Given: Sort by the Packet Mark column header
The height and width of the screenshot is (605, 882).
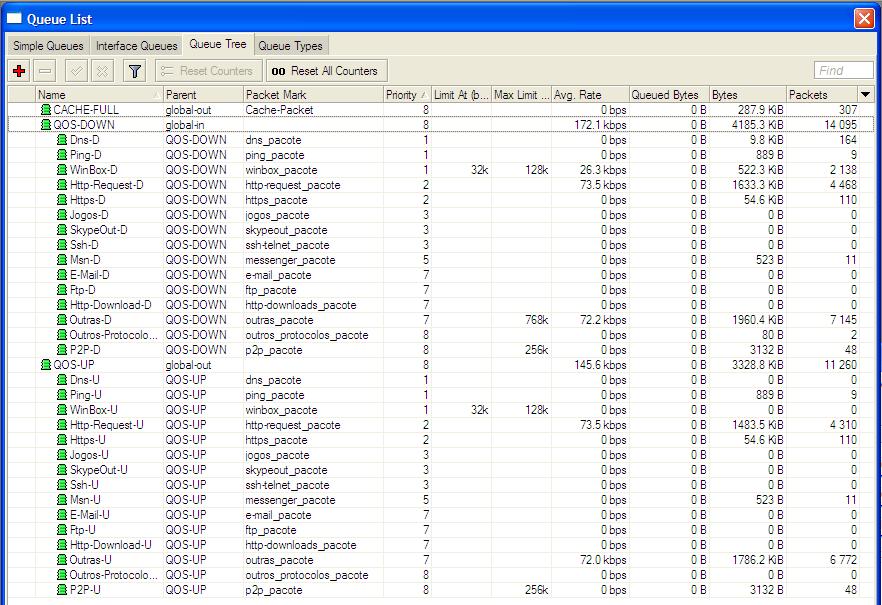Looking at the screenshot, I should click(x=313, y=94).
